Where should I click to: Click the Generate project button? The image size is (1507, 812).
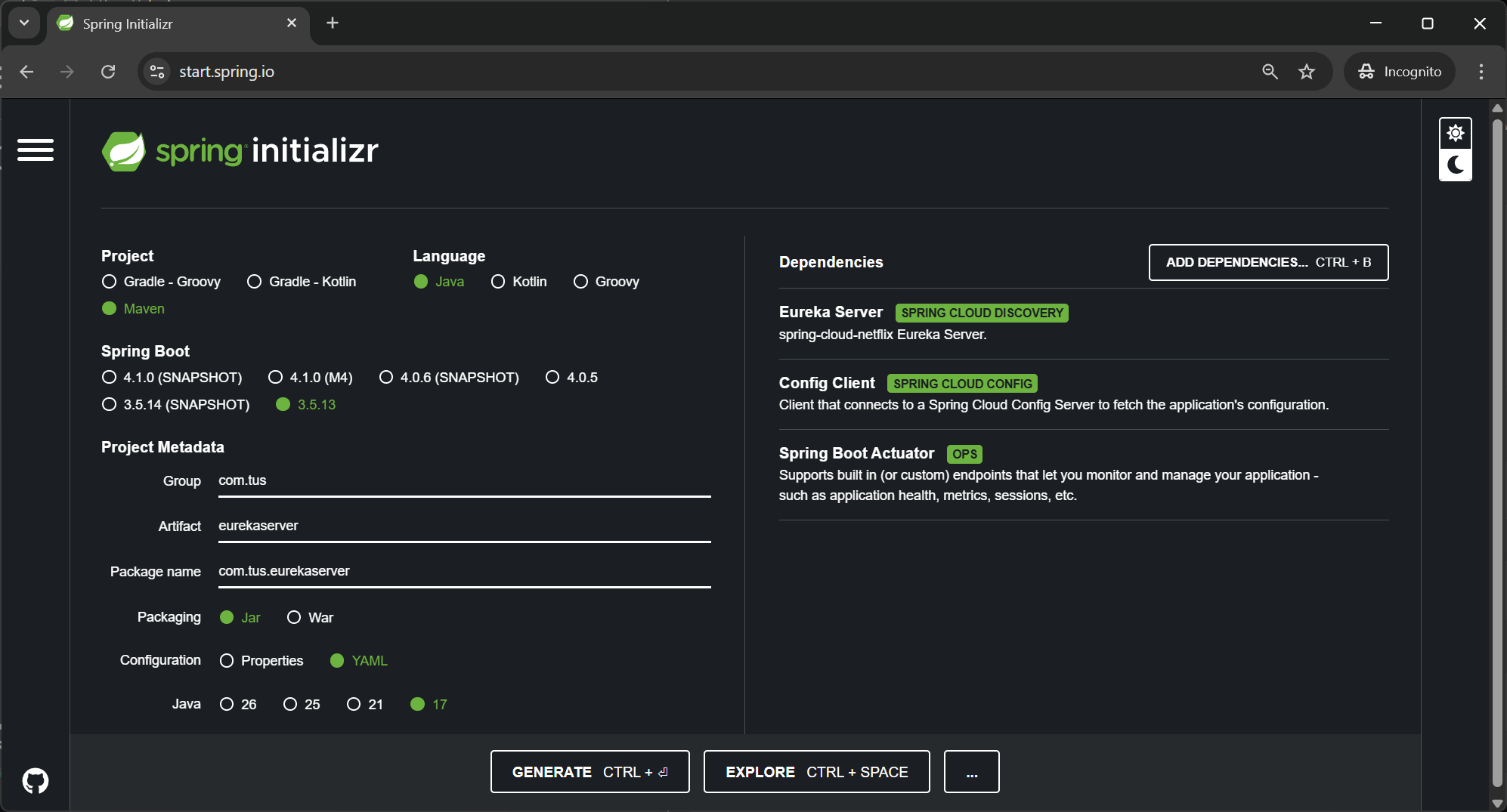[x=590, y=772]
